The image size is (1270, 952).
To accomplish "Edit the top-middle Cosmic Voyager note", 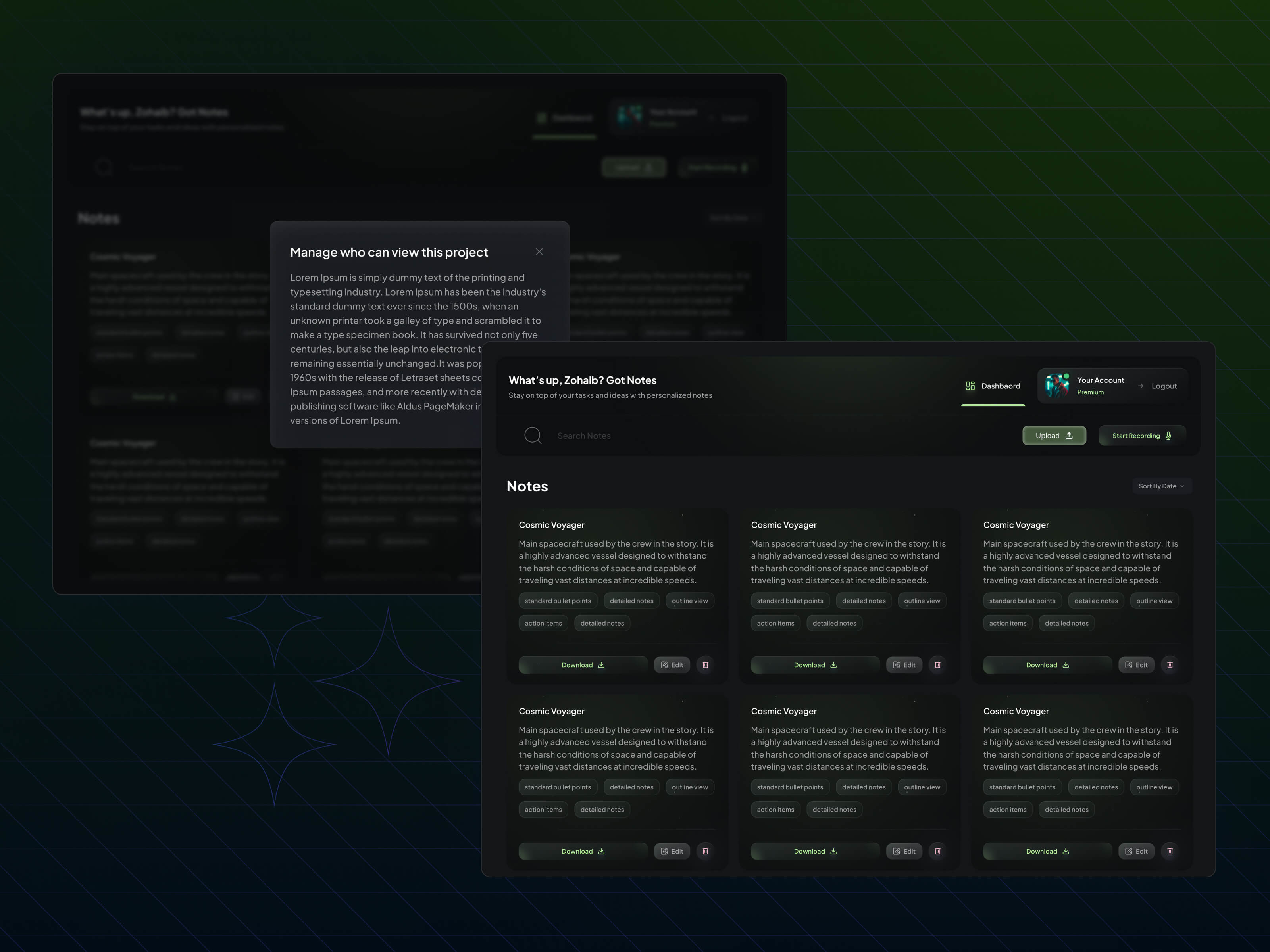I will point(904,664).
